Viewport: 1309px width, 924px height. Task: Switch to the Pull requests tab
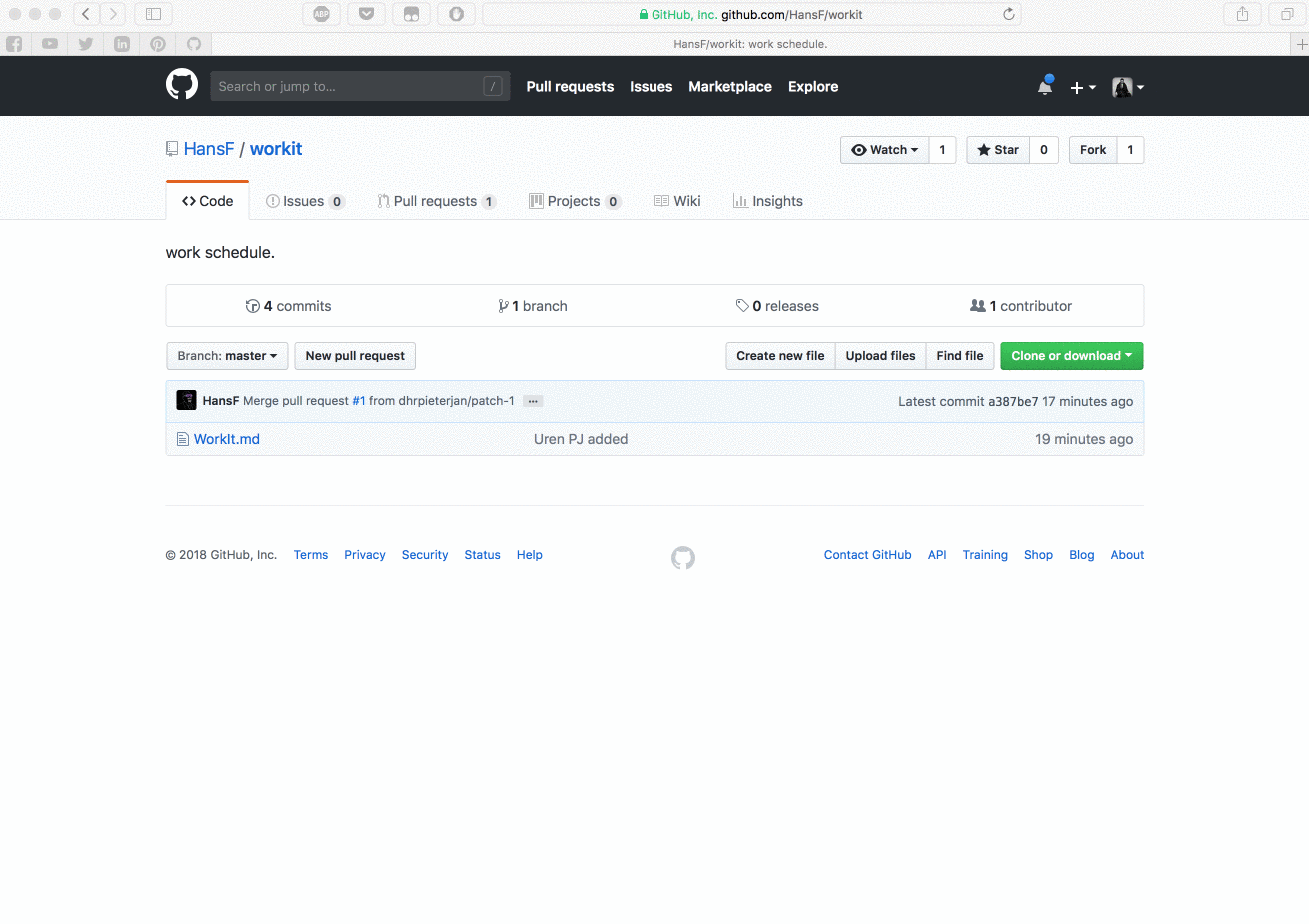coord(436,201)
